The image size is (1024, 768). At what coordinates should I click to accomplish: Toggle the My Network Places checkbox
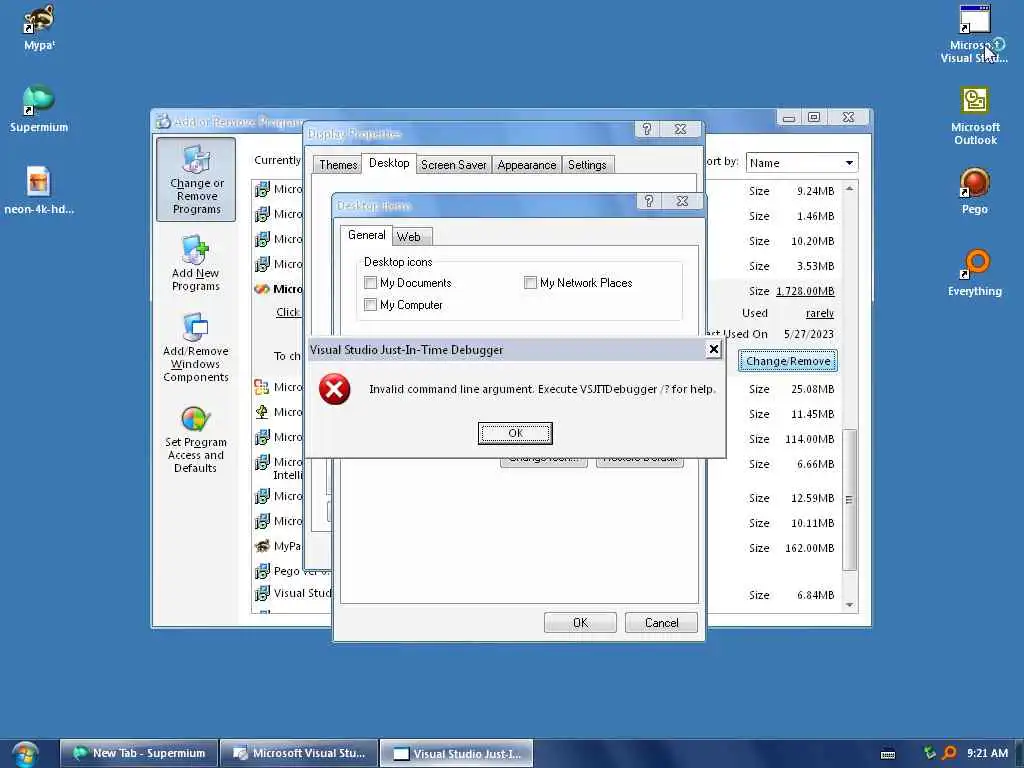(x=530, y=283)
